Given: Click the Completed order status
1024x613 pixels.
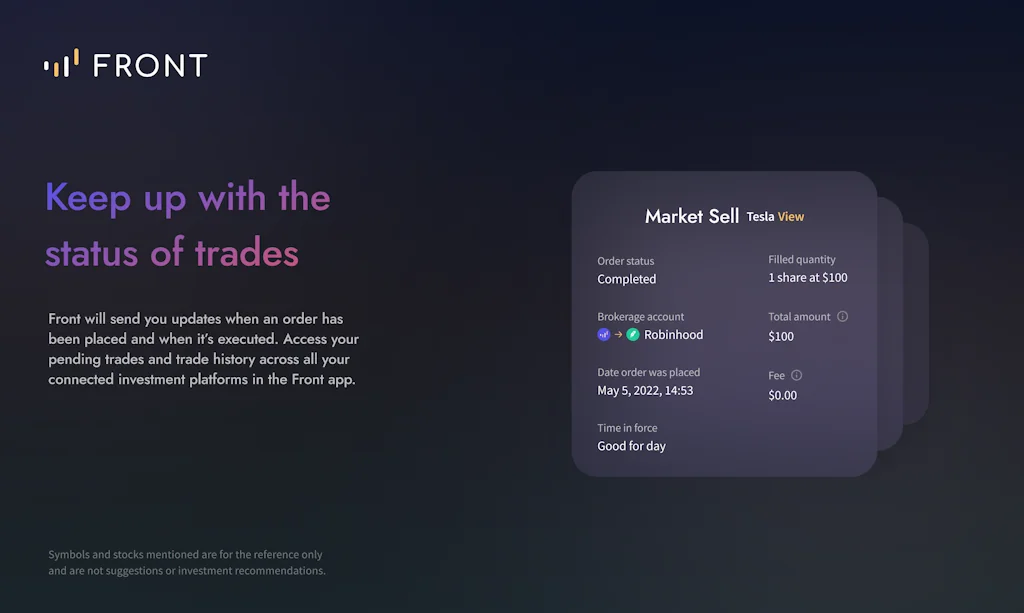Looking at the screenshot, I should tap(626, 279).
